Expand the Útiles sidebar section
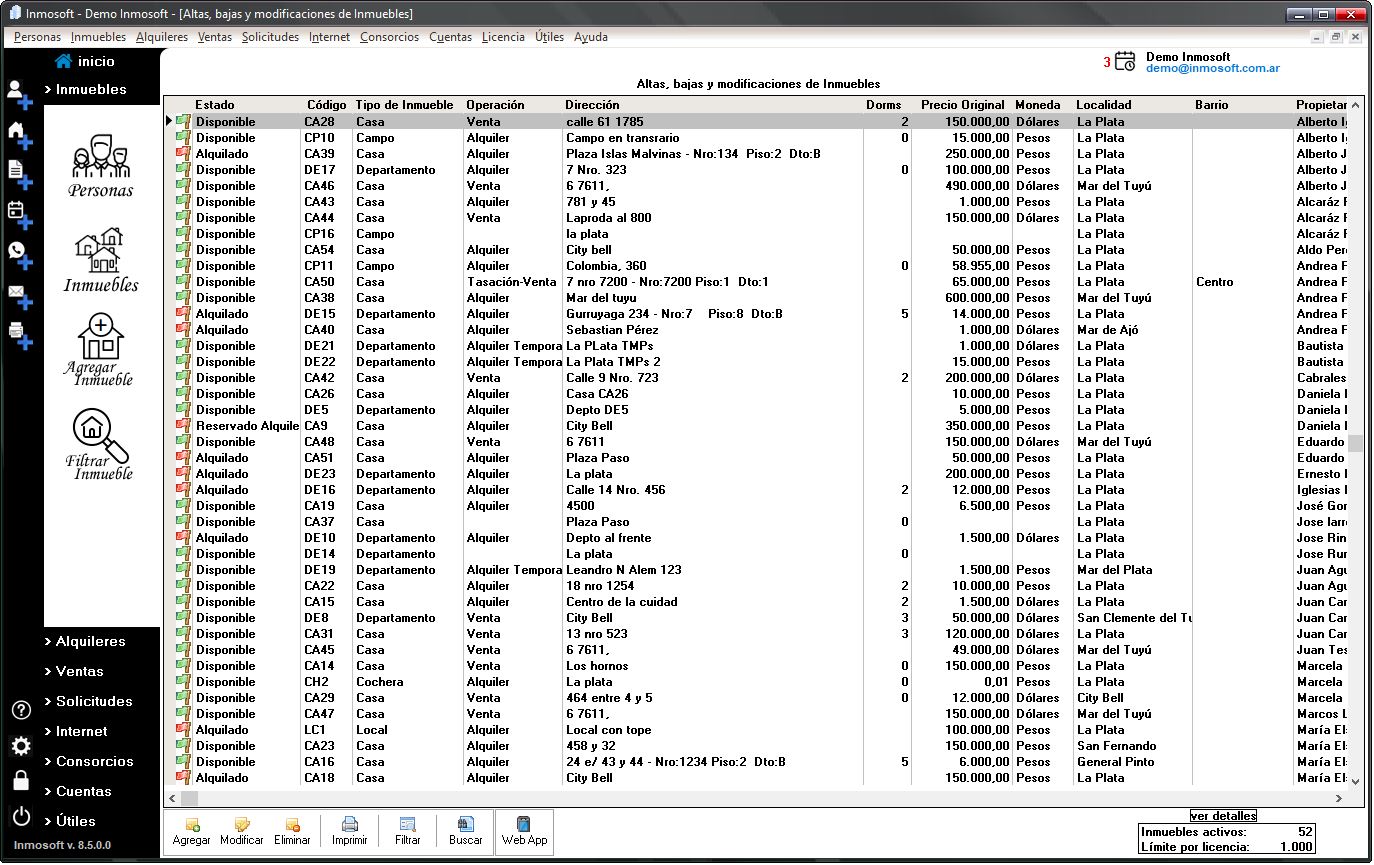Viewport: 1374px width, 865px height. tap(70, 821)
